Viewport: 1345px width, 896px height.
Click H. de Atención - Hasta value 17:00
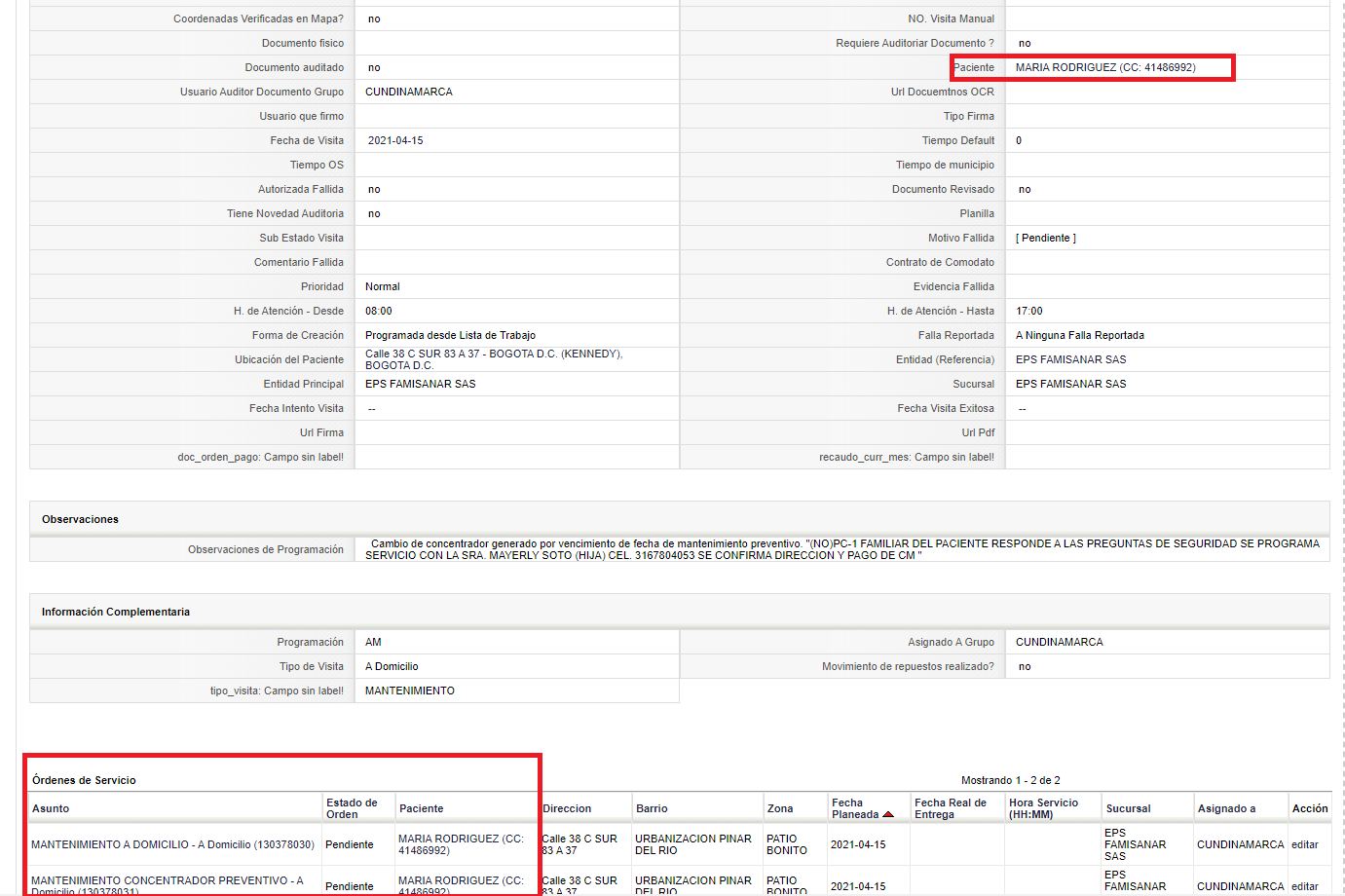tap(1029, 311)
